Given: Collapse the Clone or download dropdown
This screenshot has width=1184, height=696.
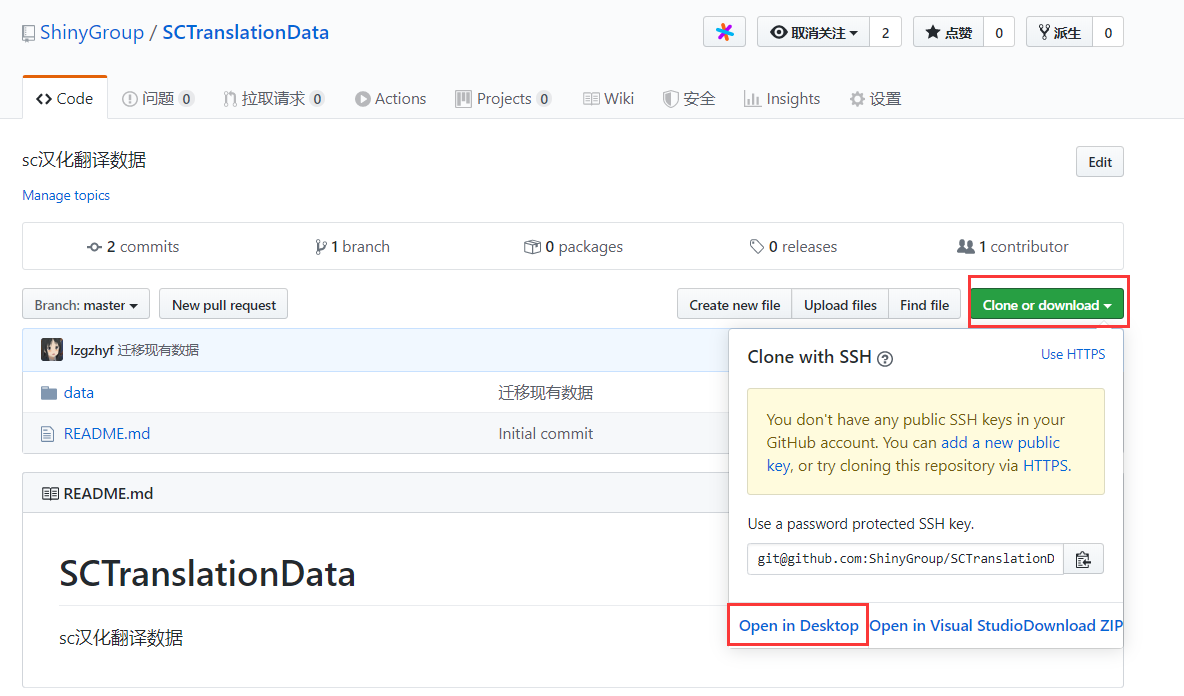Looking at the screenshot, I should coord(1047,305).
